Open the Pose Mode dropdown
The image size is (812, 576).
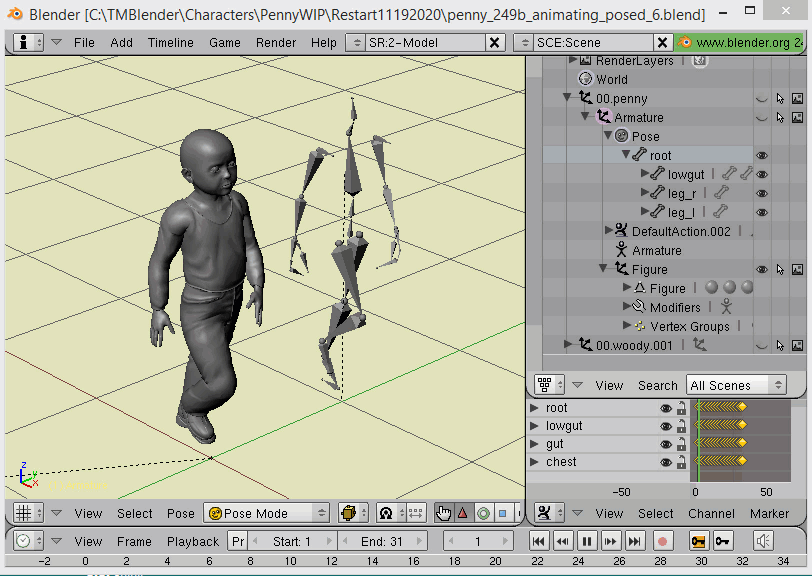click(x=266, y=513)
